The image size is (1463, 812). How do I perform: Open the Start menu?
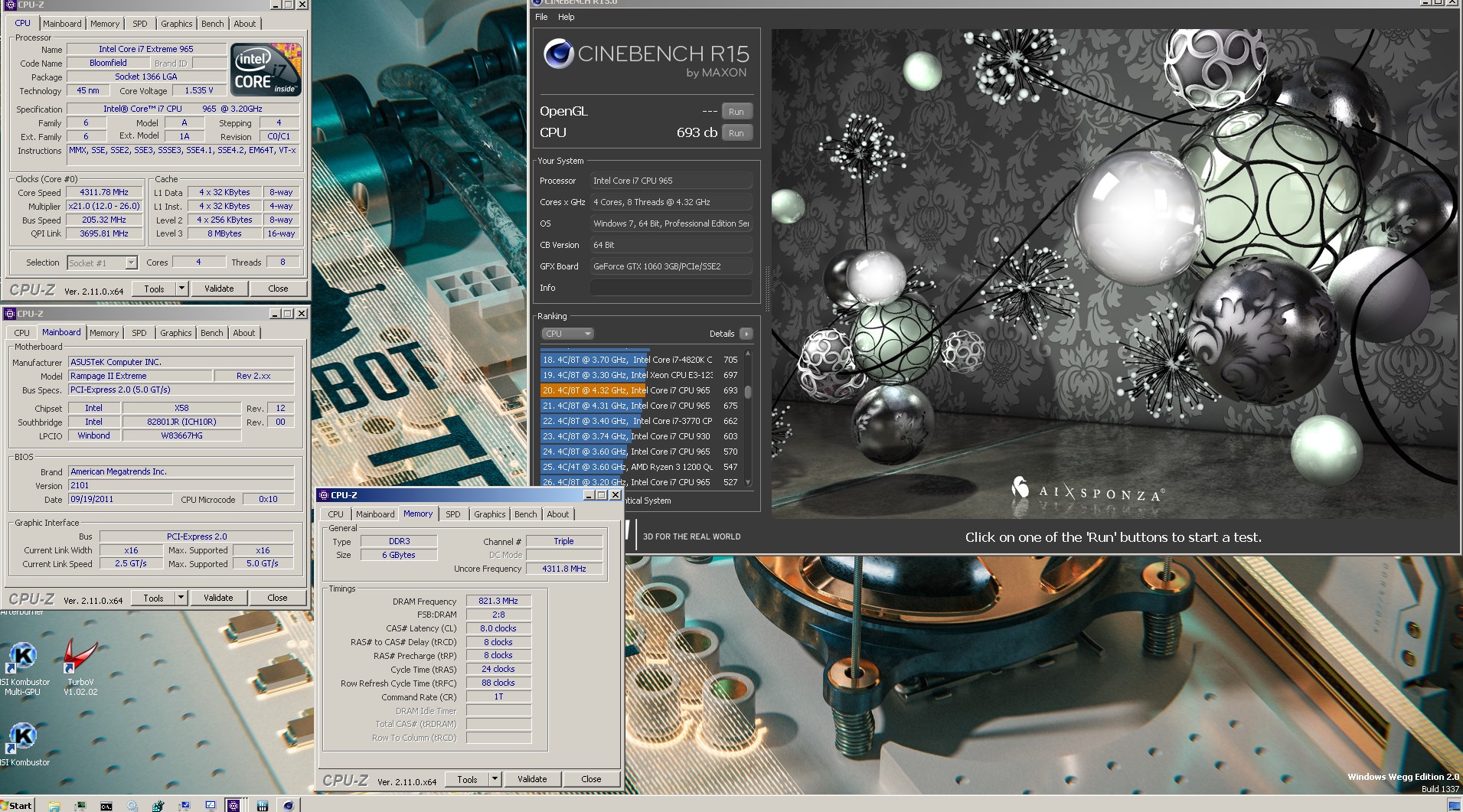tap(17, 805)
